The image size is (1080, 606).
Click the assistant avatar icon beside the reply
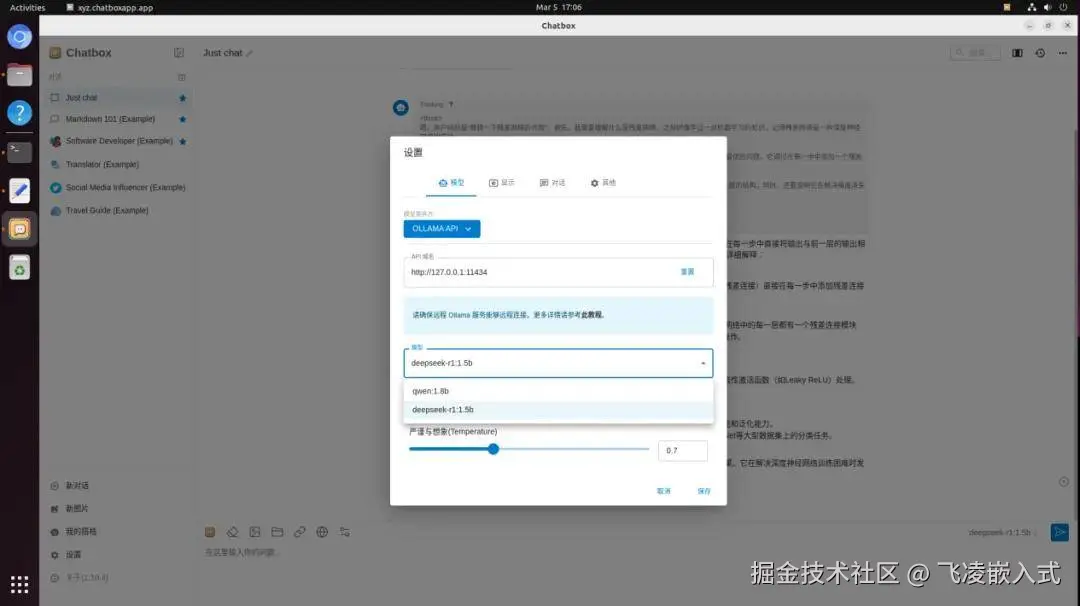[401, 107]
